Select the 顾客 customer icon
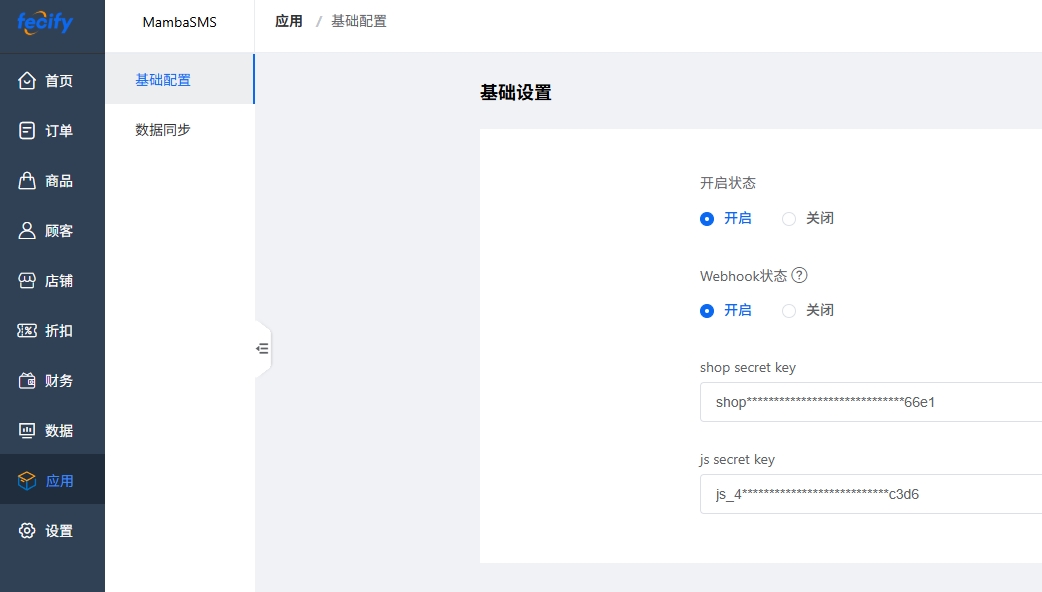Viewport: 1042px width, 592px height. (x=28, y=231)
